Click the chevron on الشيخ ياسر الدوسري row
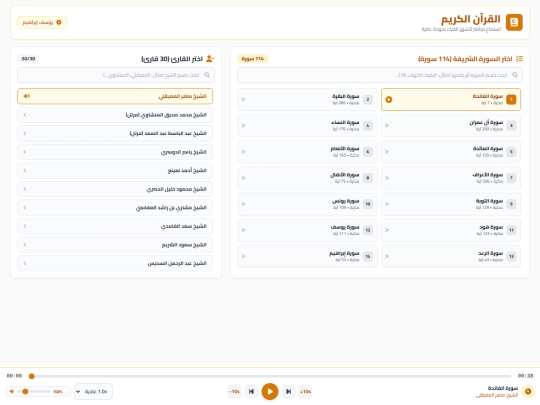The image size is (540, 405). coord(25,152)
